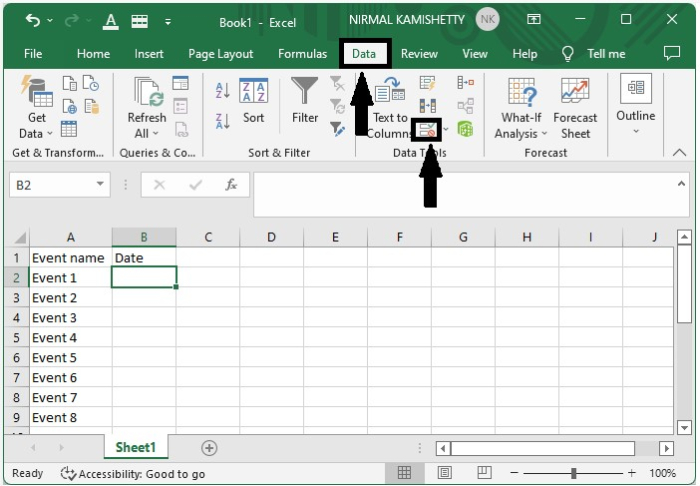The width and height of the screenshot is (700, 486).
Task: Open the Help tab
Action: point(525,54)
